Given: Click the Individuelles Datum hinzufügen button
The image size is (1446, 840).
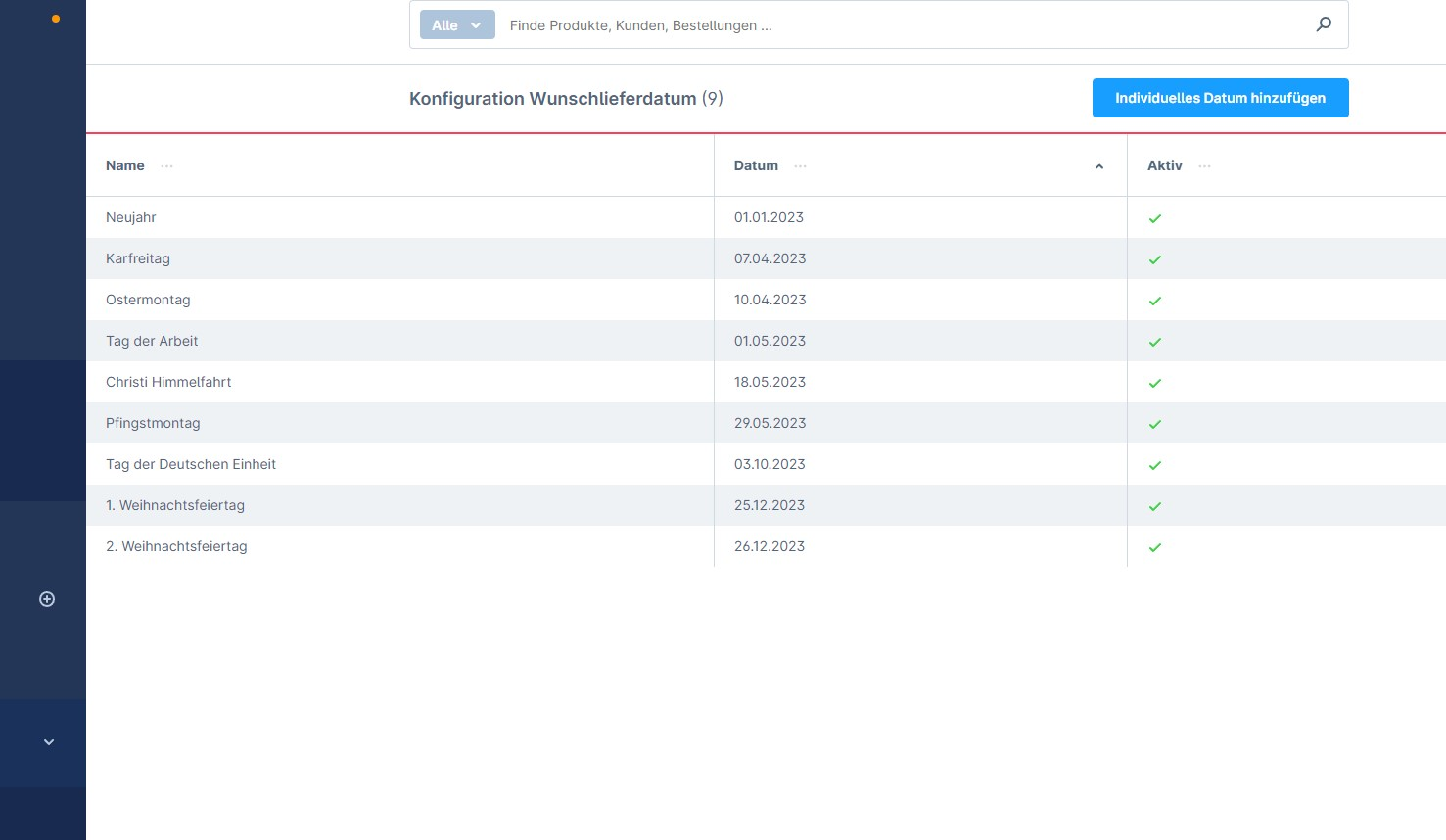Looking at the screenshot, I should click(1220, 98).
